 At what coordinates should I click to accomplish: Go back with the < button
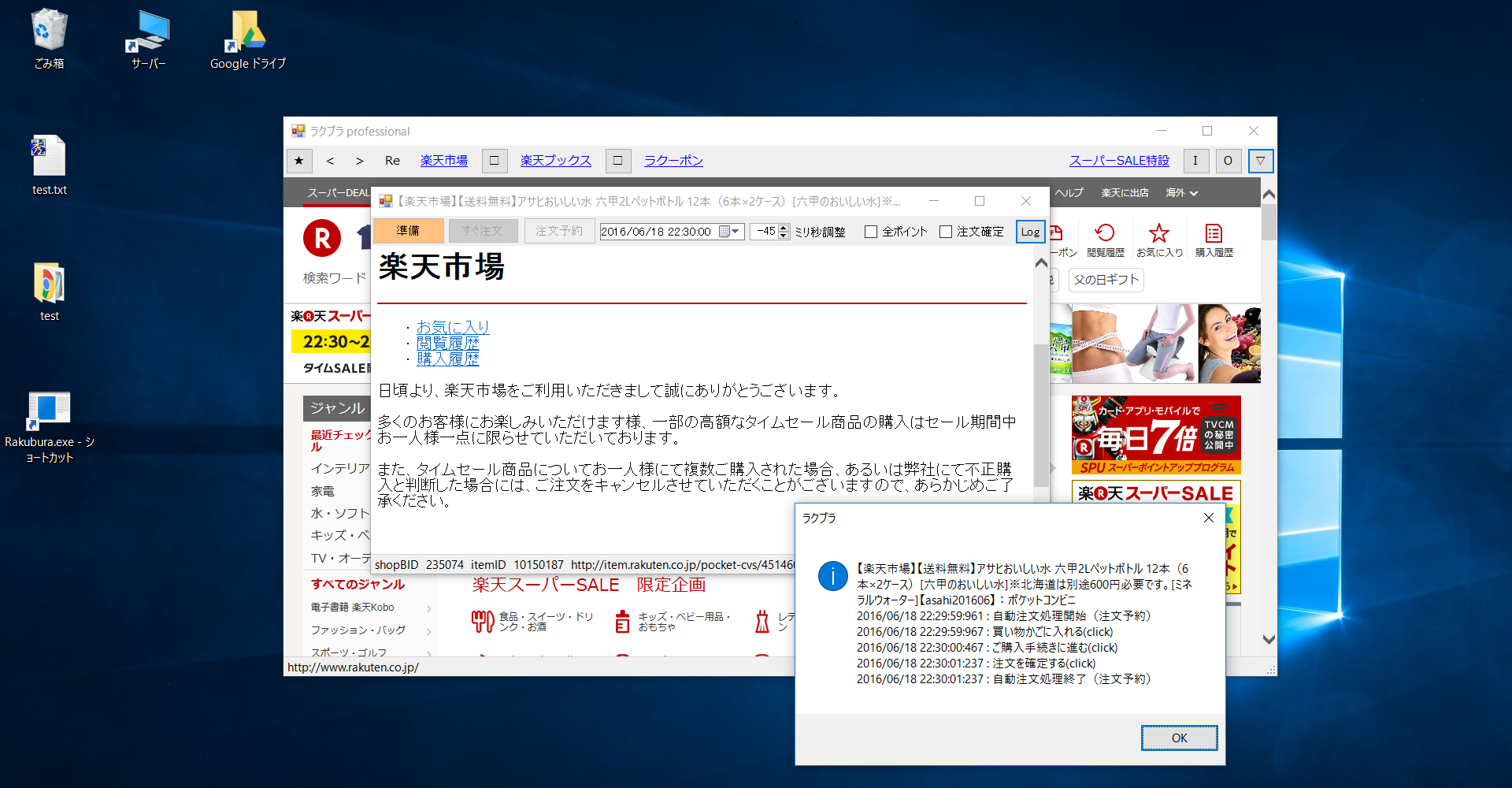pyautogui.click(x=330, y=161)
